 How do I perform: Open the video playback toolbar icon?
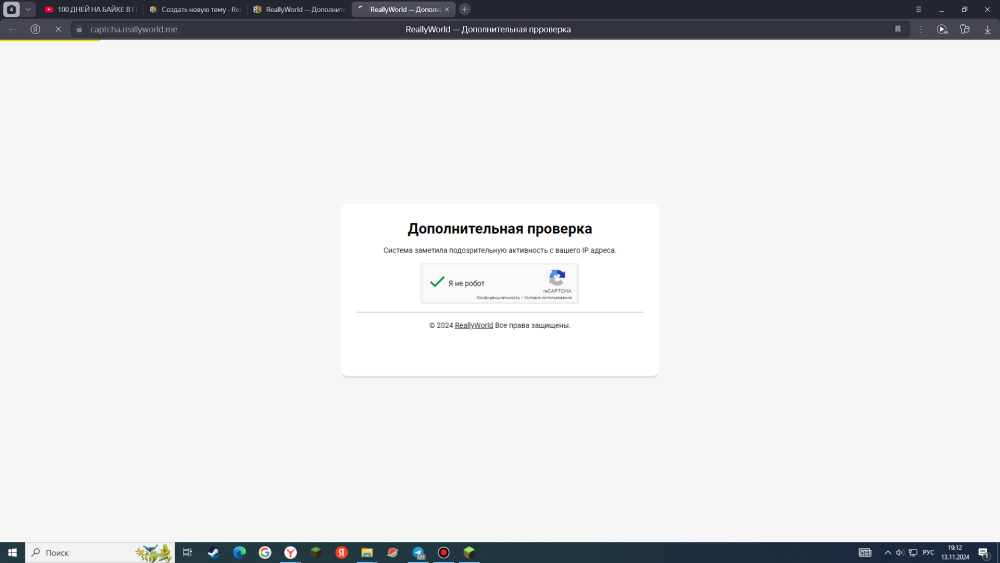[942, 29]
